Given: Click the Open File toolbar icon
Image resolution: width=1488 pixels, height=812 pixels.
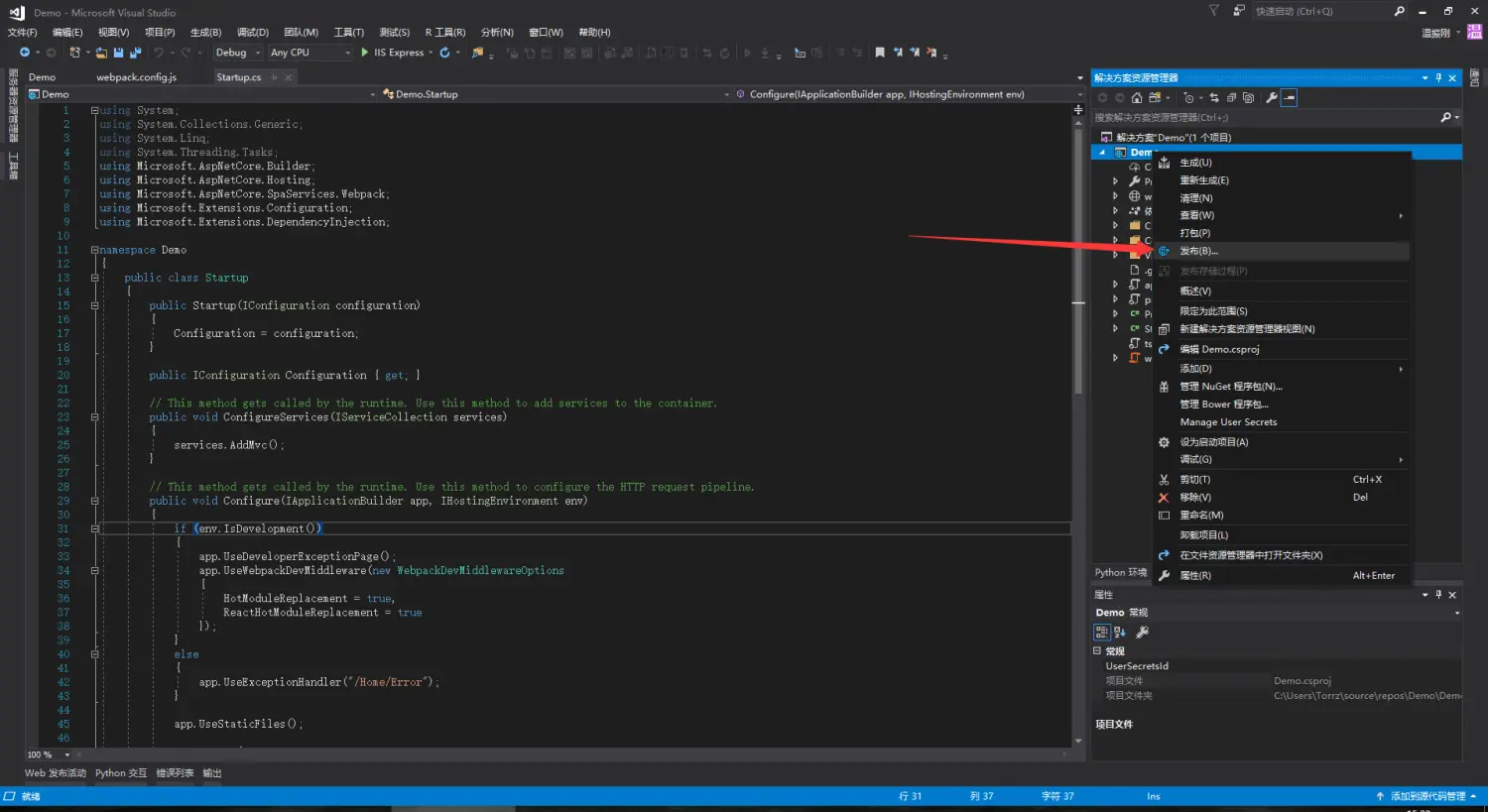Looking at the screenshot, I should click(101, 53).
